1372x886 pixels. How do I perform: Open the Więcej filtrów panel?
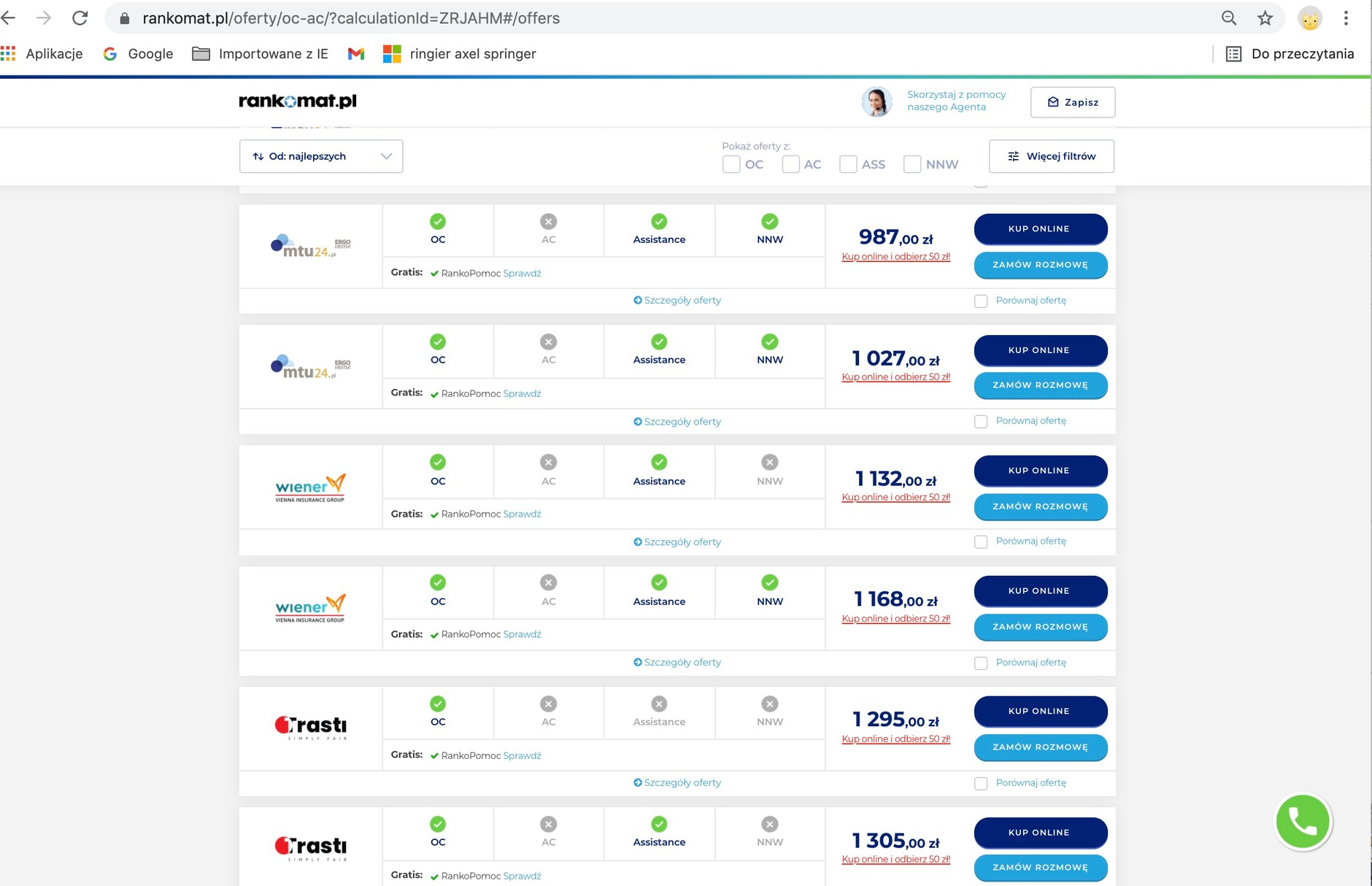pos(1051,156)
